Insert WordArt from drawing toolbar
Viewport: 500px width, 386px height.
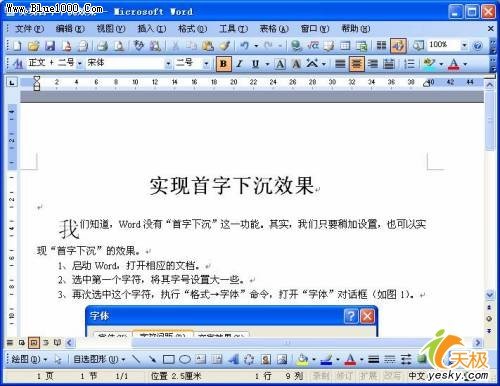234,359
